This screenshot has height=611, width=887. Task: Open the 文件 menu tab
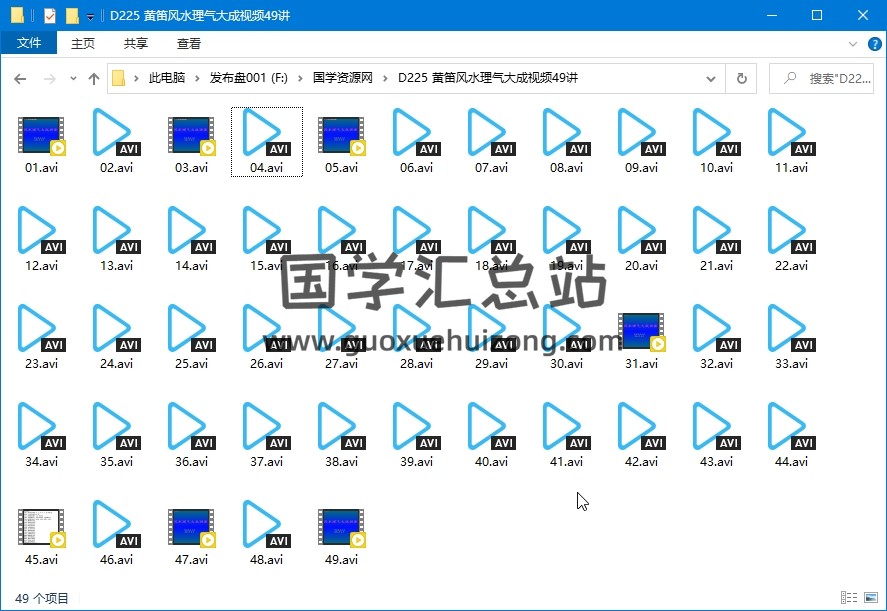(x=29, y=43)
